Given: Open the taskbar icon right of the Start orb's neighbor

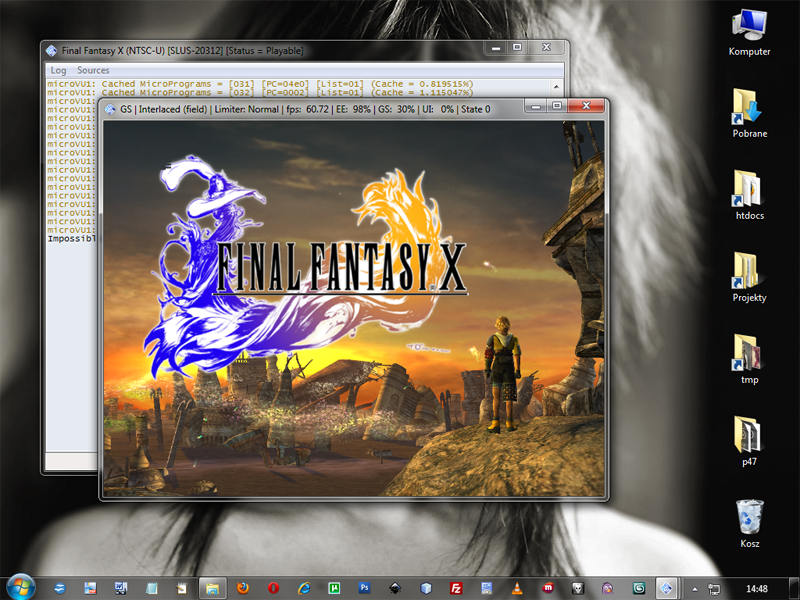Looking at the screenshot, I should tap(90, 588).
